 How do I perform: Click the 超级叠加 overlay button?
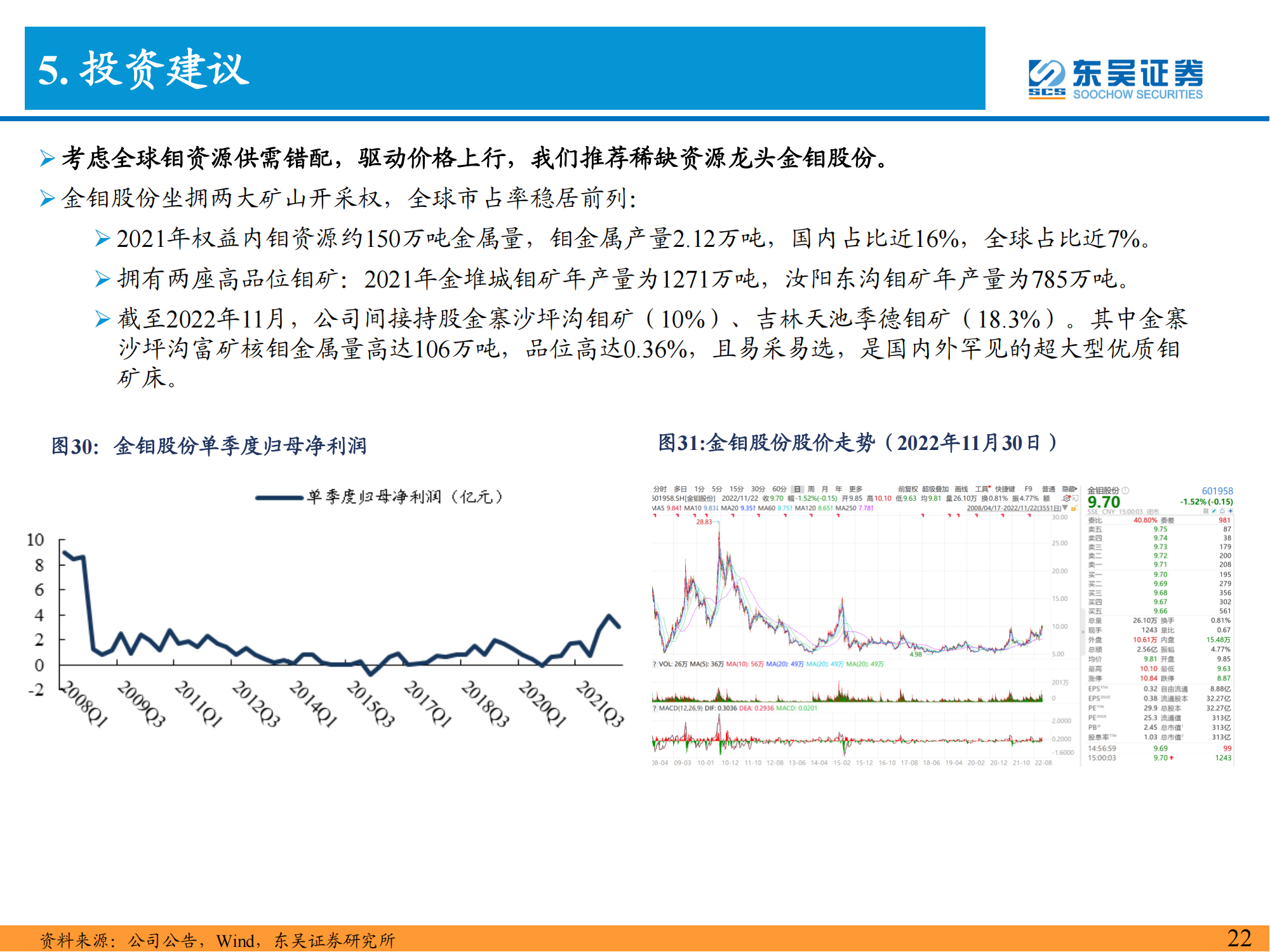pyautogui.click(x=935, y=489)
